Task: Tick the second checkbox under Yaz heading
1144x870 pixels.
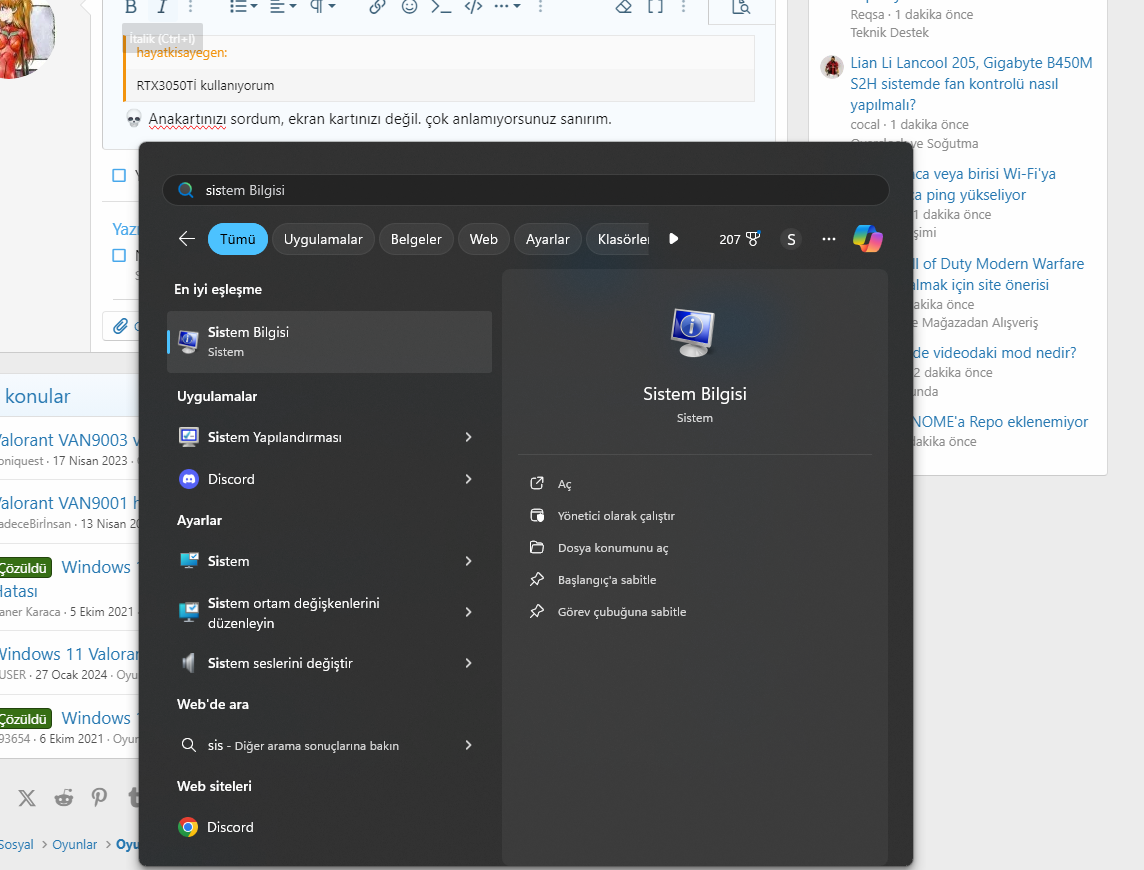Action: 119,255
